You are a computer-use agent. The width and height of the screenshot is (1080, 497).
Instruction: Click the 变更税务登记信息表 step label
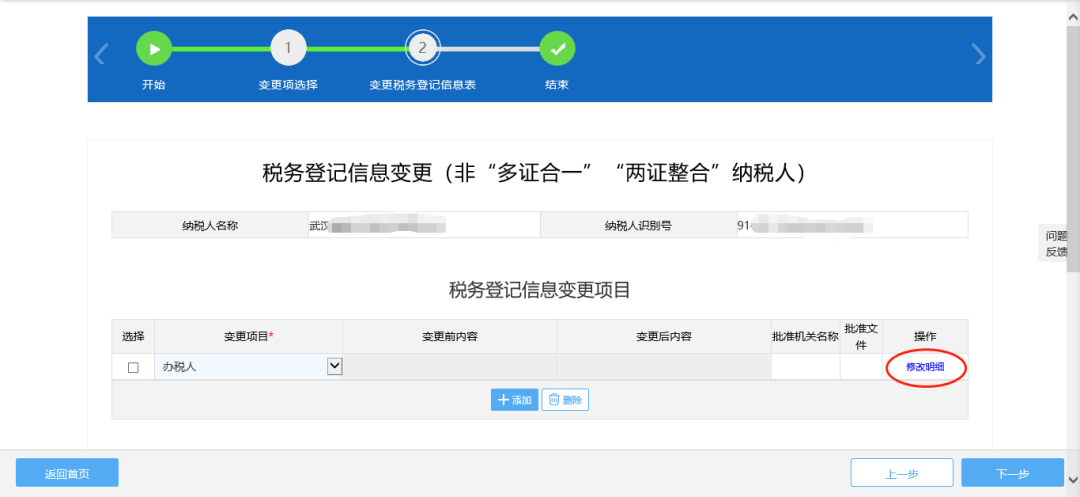423,85
